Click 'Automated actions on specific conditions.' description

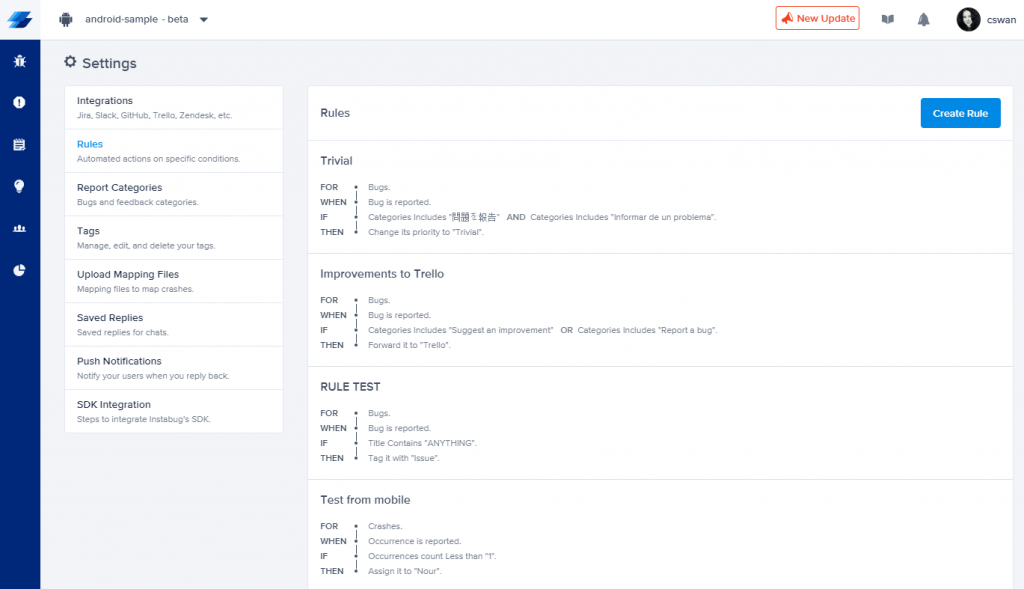pos(159,159)
